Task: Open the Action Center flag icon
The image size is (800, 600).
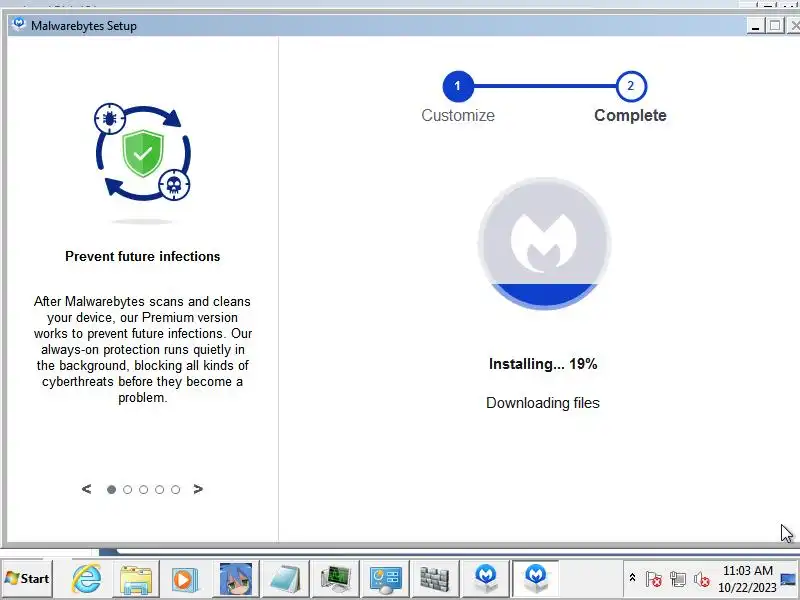Action: tap(653, 579)
